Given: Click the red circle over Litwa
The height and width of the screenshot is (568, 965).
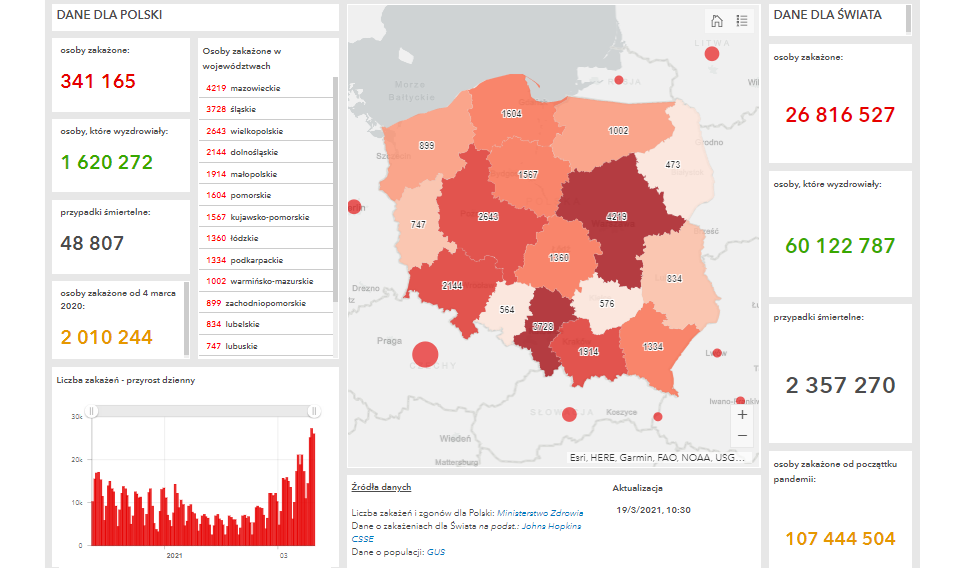Looking at the screenshot, I should (712, 54).
